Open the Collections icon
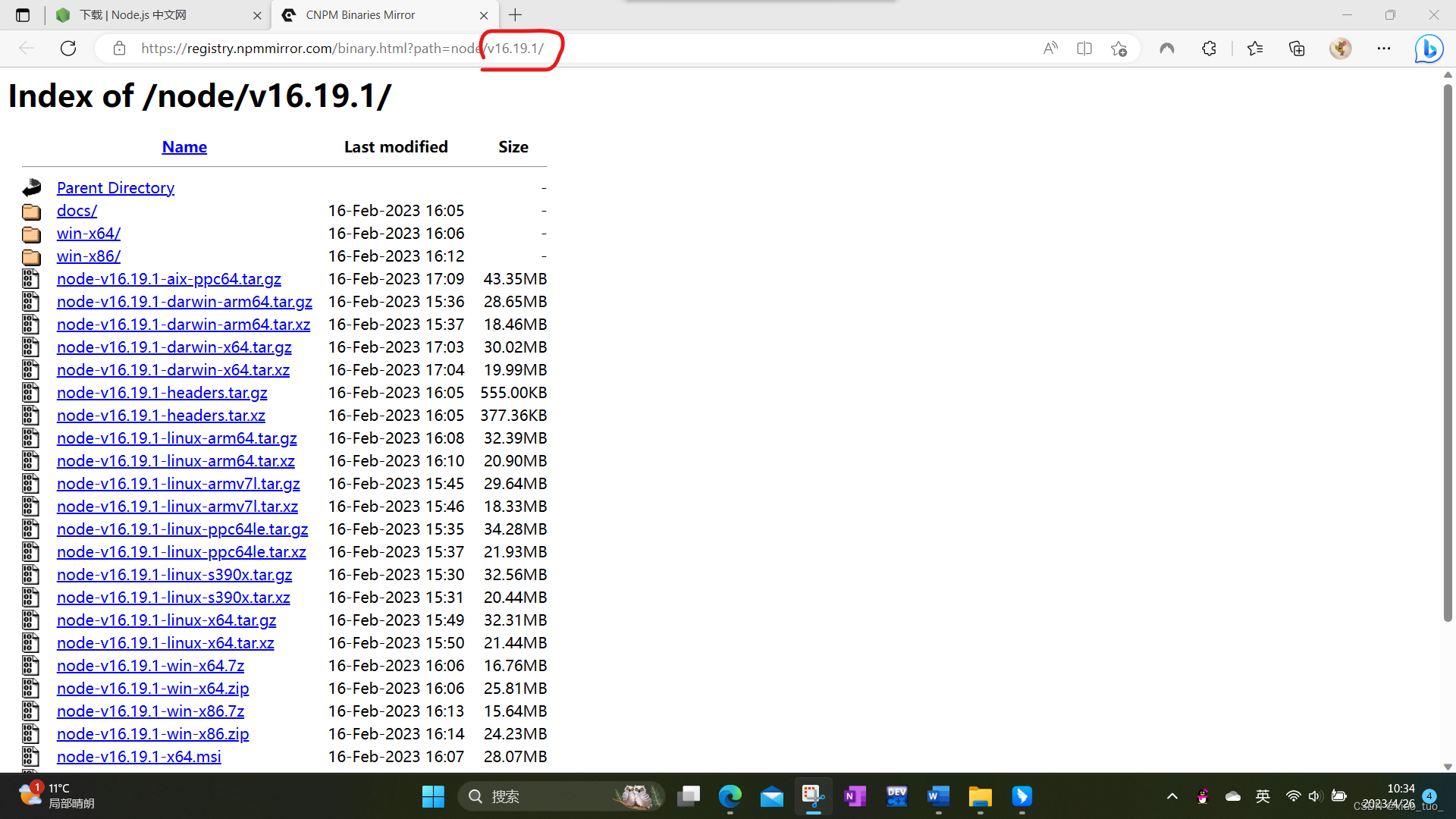1456x819 pixels. [x=1297, y=49]
